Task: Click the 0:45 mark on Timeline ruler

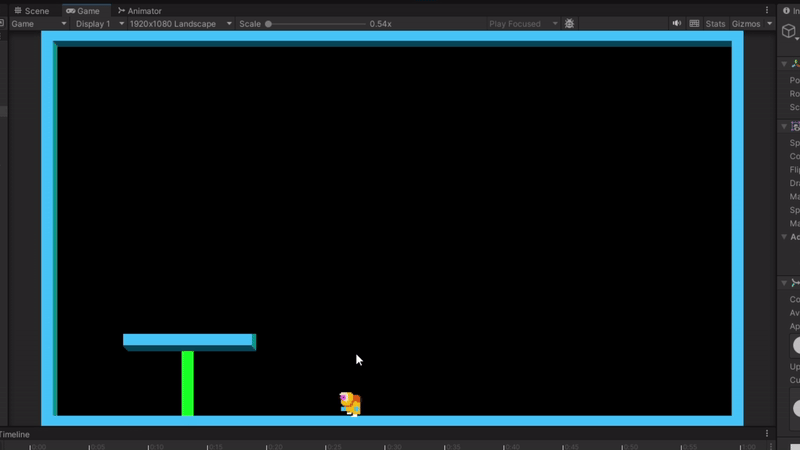Action: click(571, 447)
